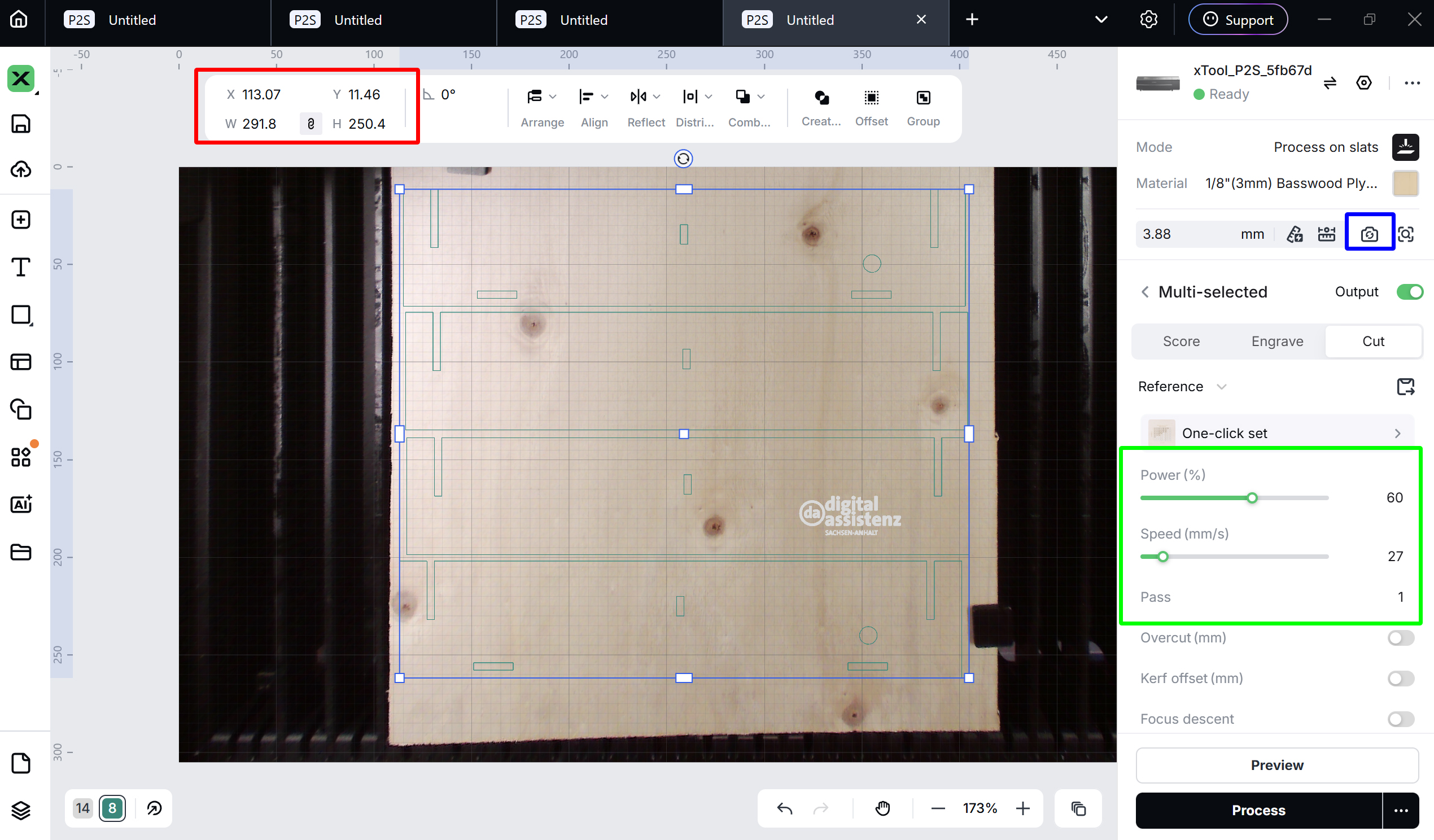Zoom out with the minus button
The image size is (1434, 840).
(938, 809)
